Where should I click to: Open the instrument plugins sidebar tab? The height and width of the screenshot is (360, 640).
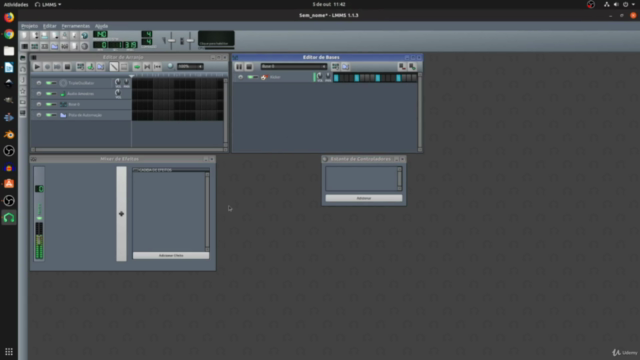tap(22, 58)
